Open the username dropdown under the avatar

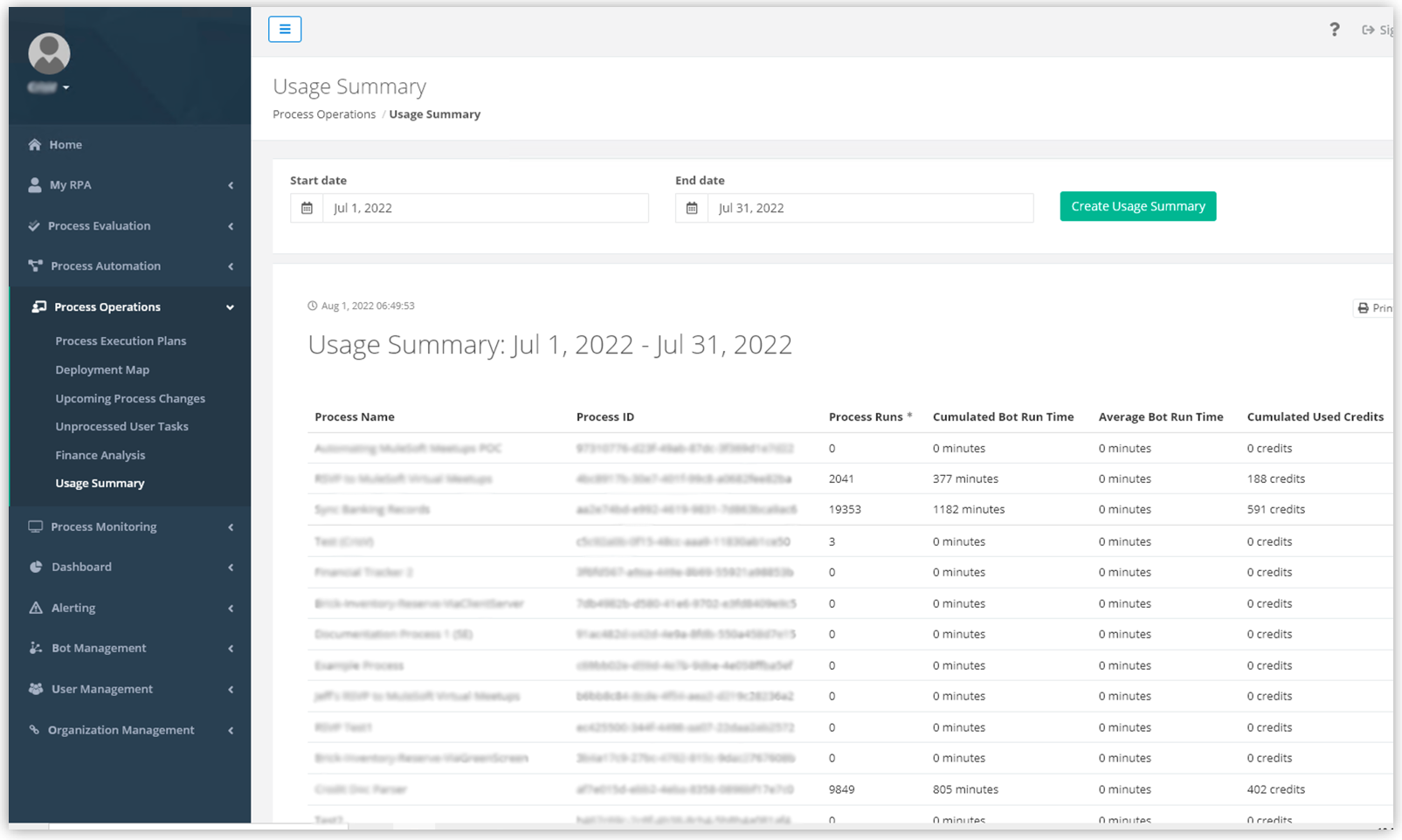47,87
